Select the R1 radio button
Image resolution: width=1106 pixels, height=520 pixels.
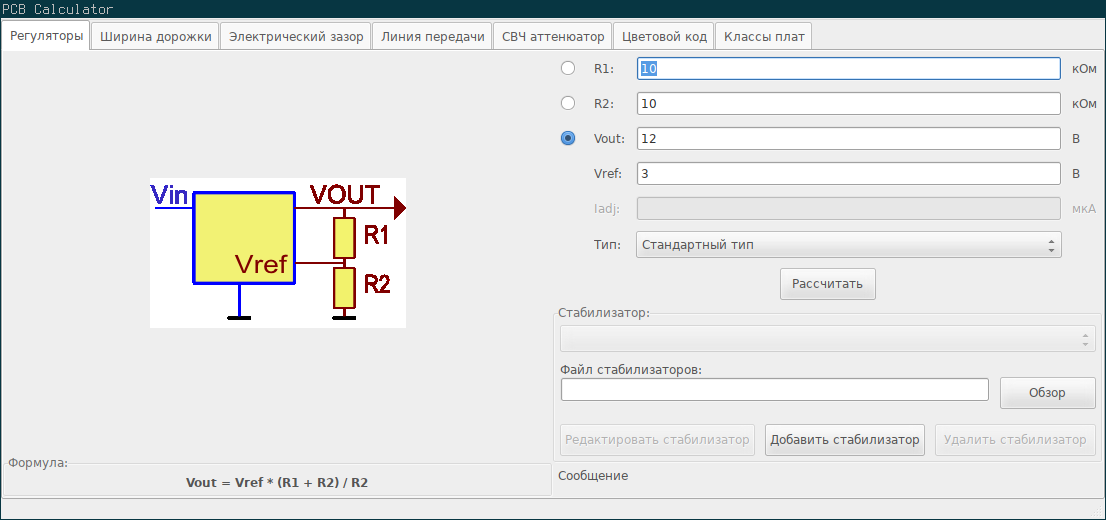click(568, 69)
